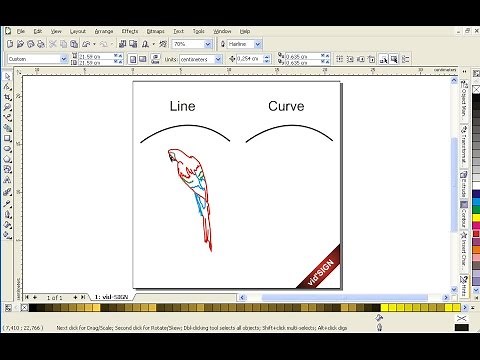This screenshot has width=480, height=360.
Task: Select the Text tool in the toolbox
Action: (7, 180)
